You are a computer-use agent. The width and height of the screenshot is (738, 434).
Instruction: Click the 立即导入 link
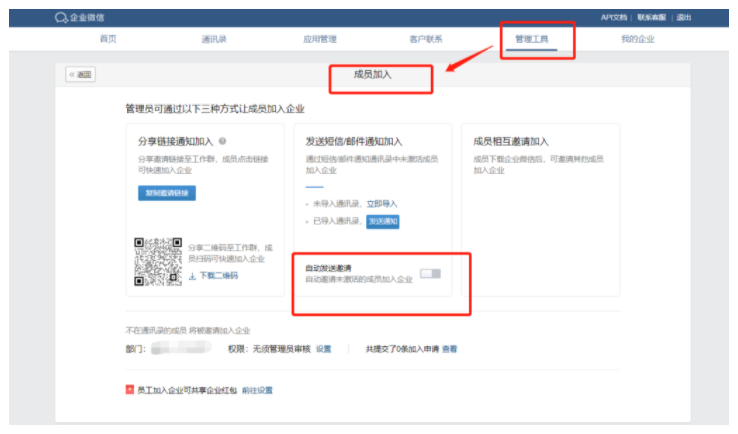point(382,204)
